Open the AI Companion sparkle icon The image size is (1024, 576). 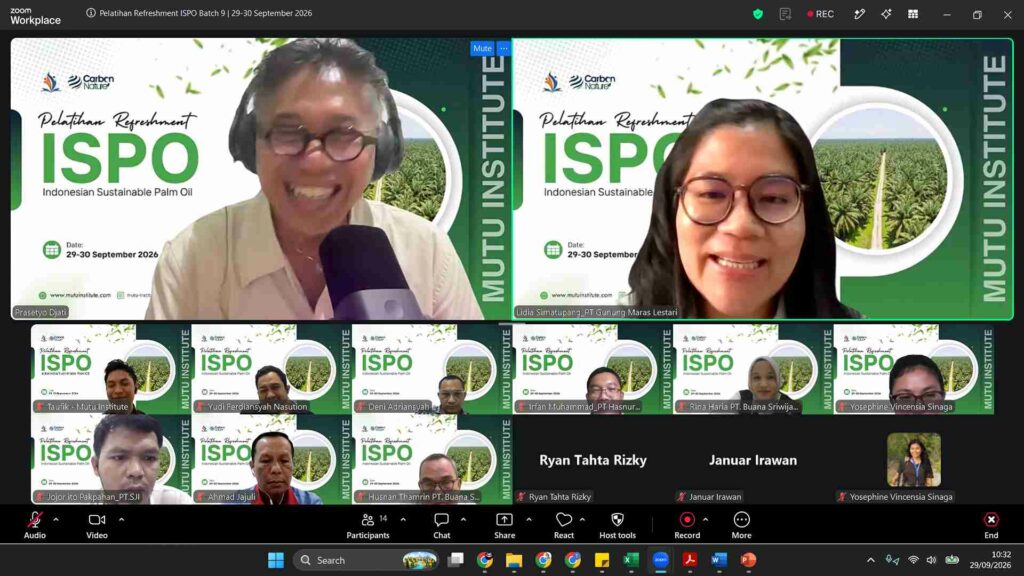(x=886, y=14)
